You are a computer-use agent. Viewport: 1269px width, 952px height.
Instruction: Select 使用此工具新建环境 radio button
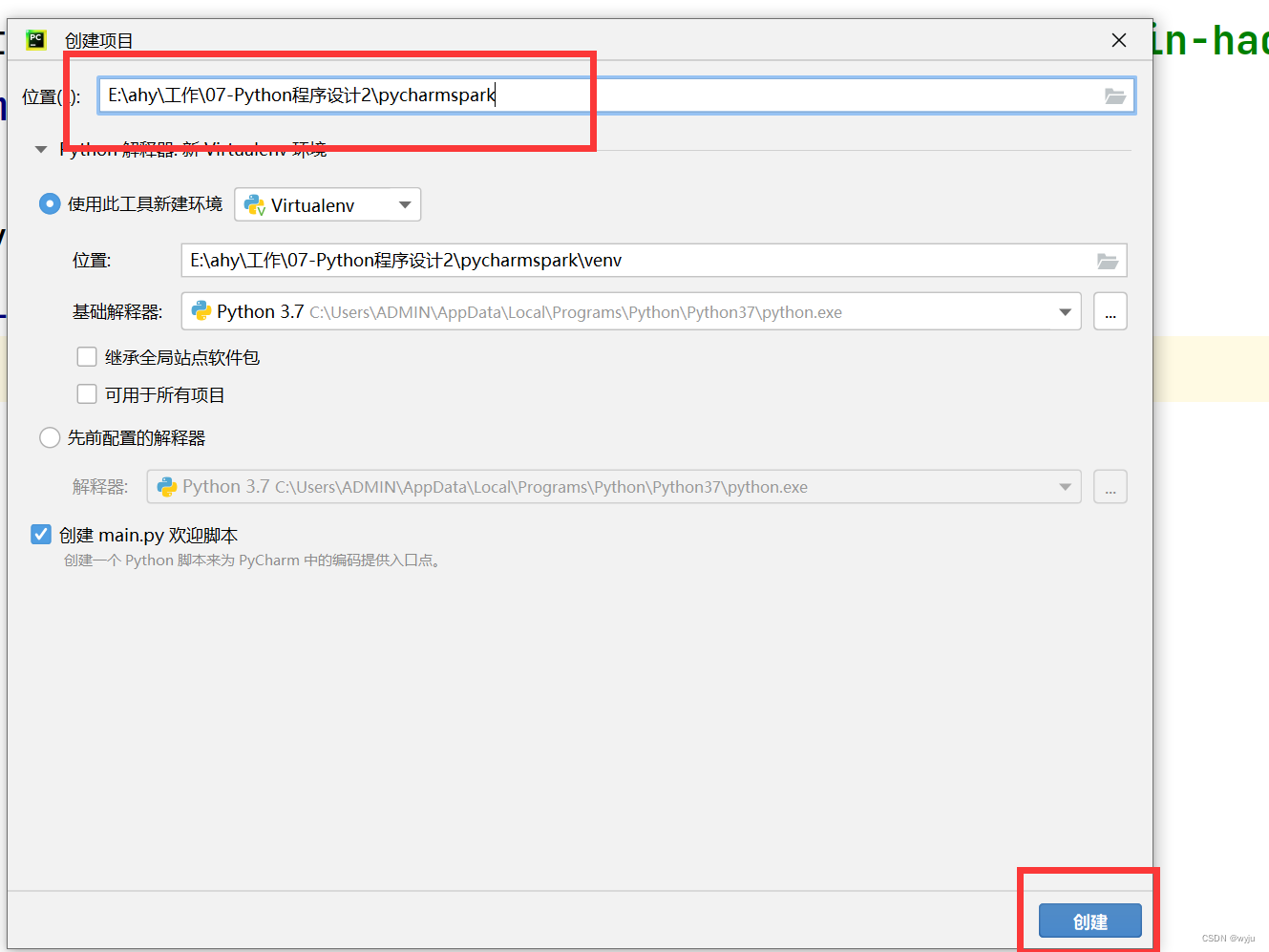50,203
